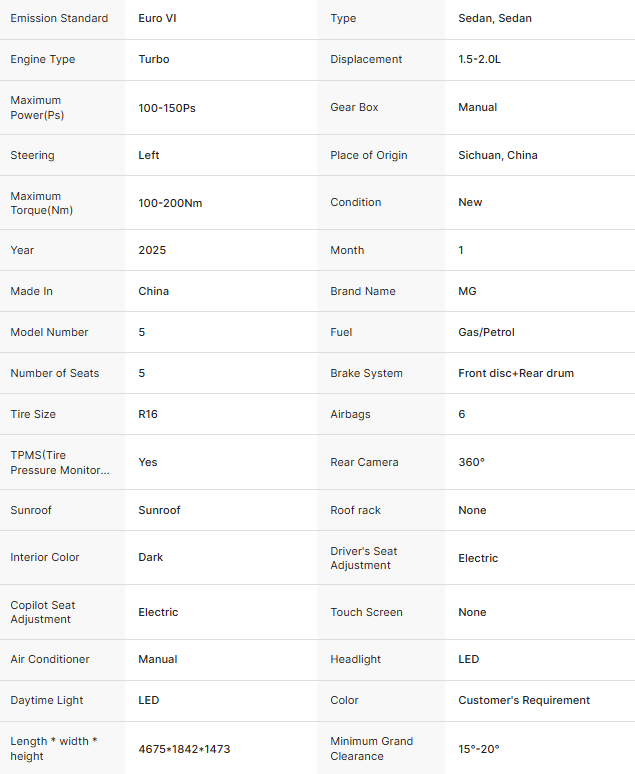Click the R16 tire size value
This screenshot has height=774, width=635.
(x=148, y=414)
